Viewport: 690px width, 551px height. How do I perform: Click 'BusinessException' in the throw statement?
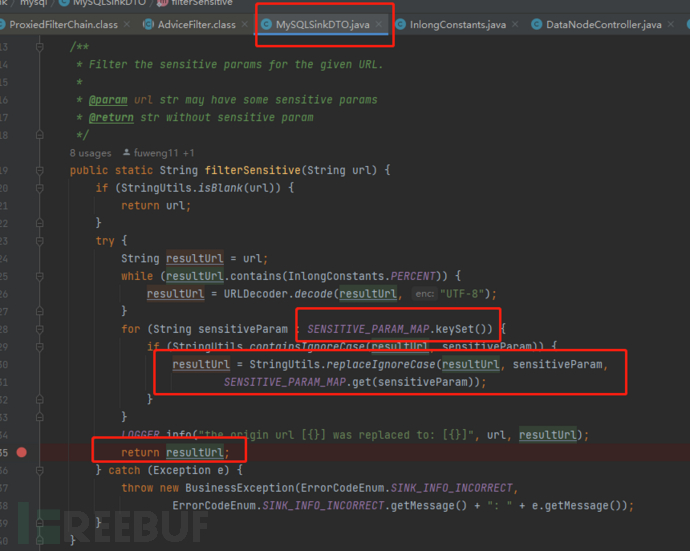(x=239, y=488)
